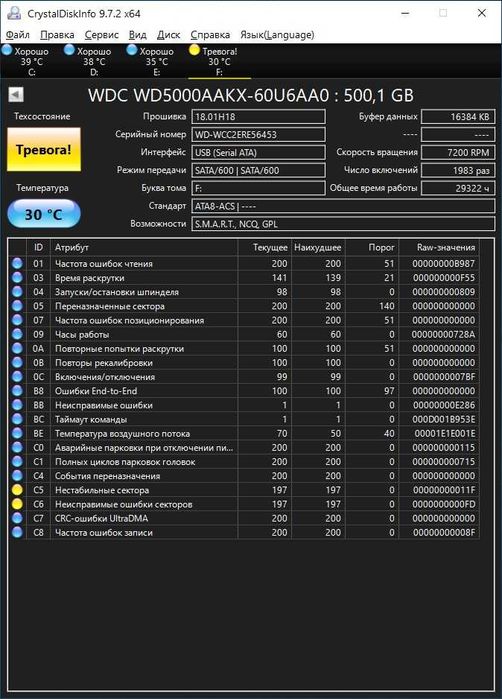502x699 pixels.
Task: Open the Язык(Language) menu
Action: [x=277, y=35]
